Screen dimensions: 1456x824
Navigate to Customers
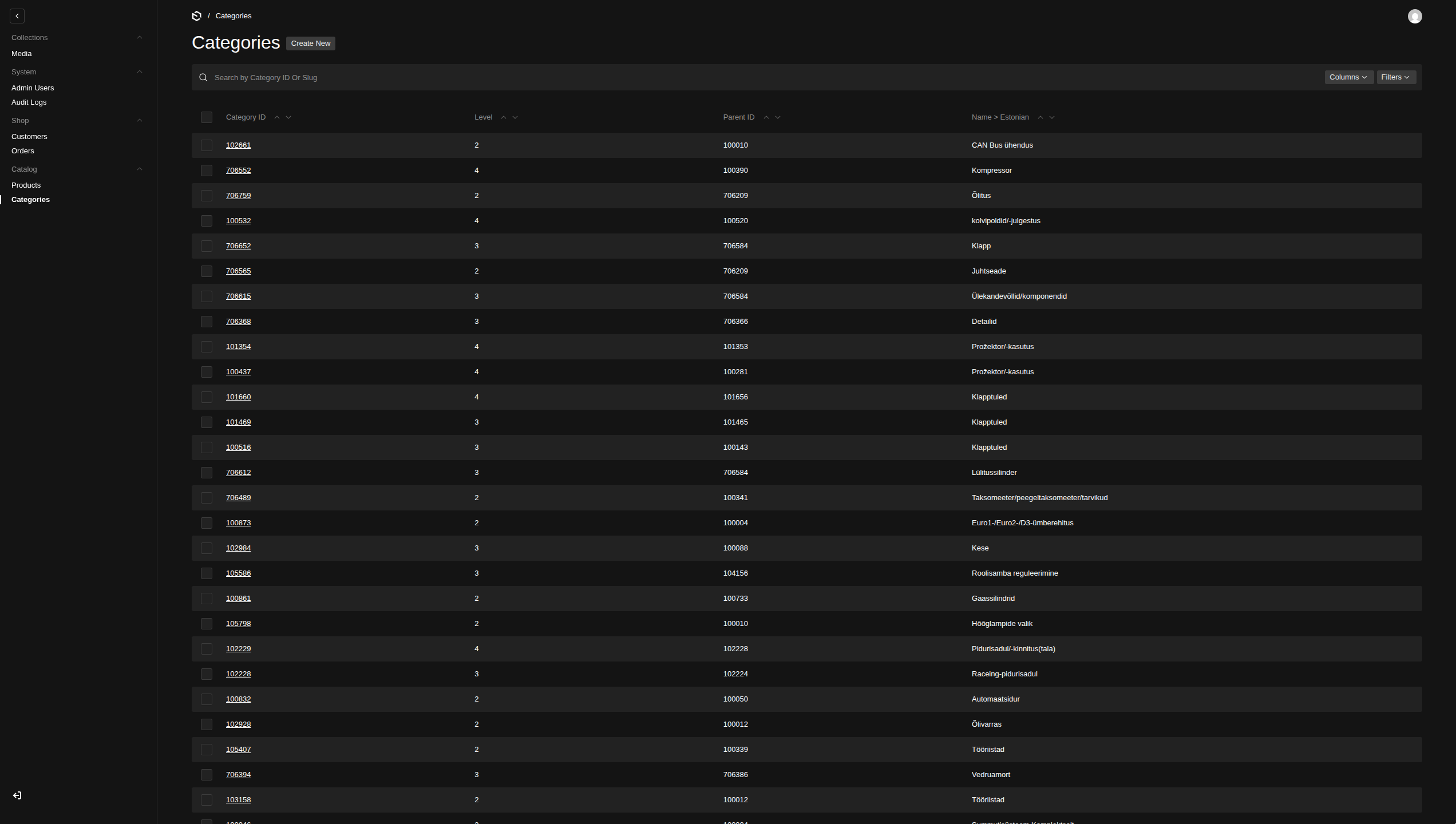tap(29, 137)
